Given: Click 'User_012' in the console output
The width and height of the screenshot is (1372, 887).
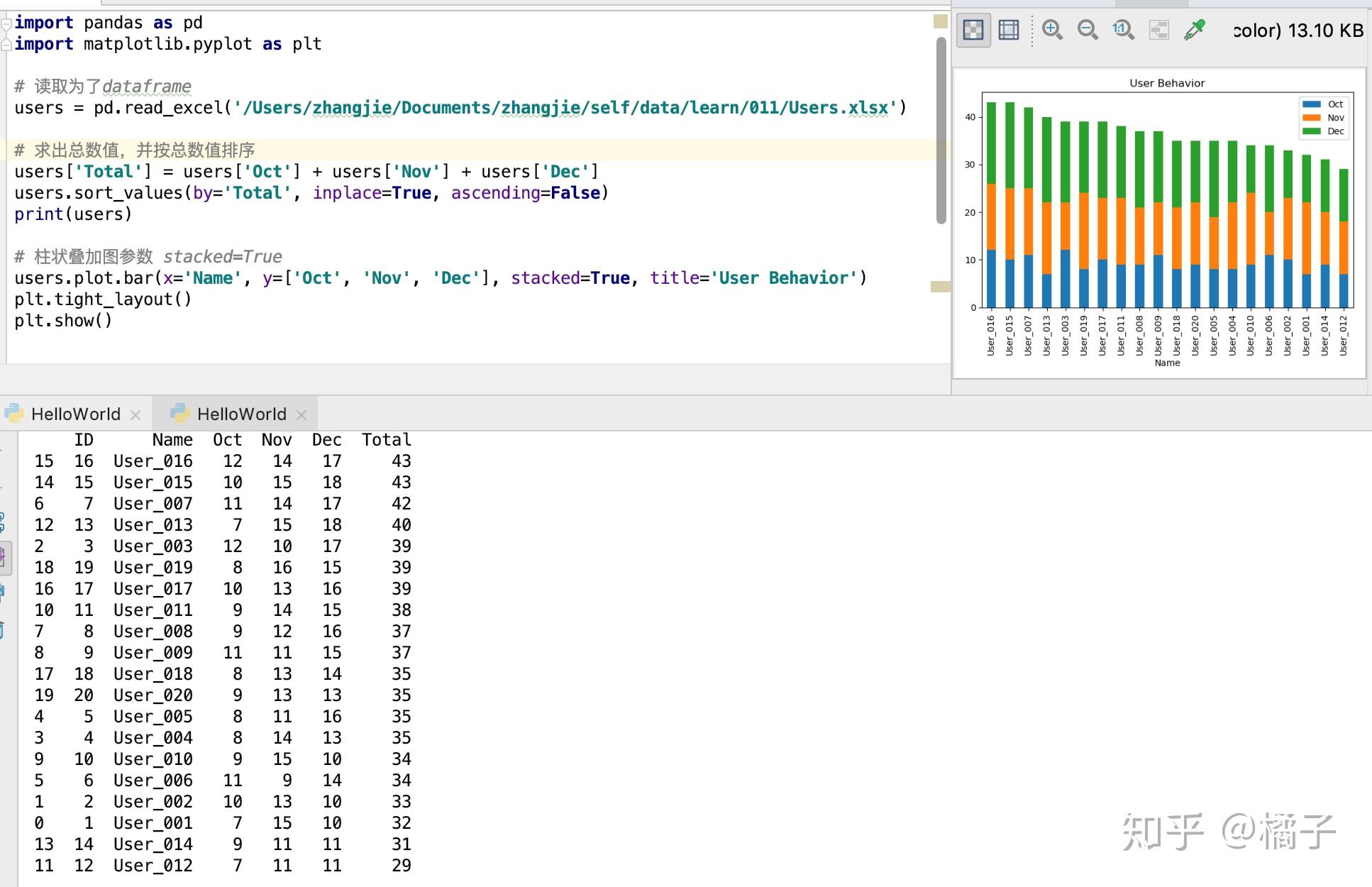Looking at the screenshot, I should click(x=153, y=866).
